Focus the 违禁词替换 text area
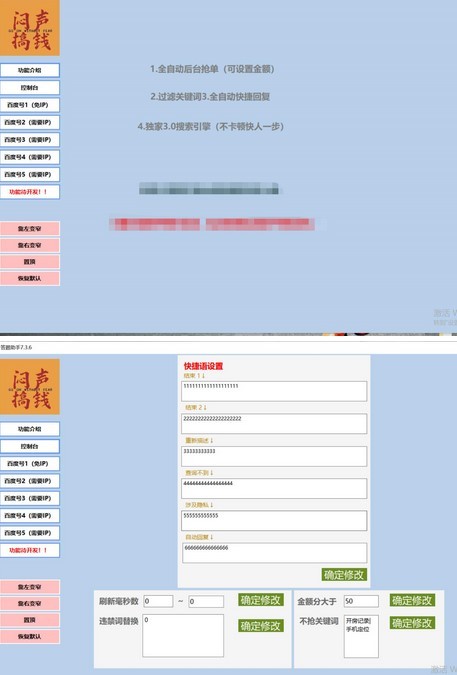 coord(183,635)
